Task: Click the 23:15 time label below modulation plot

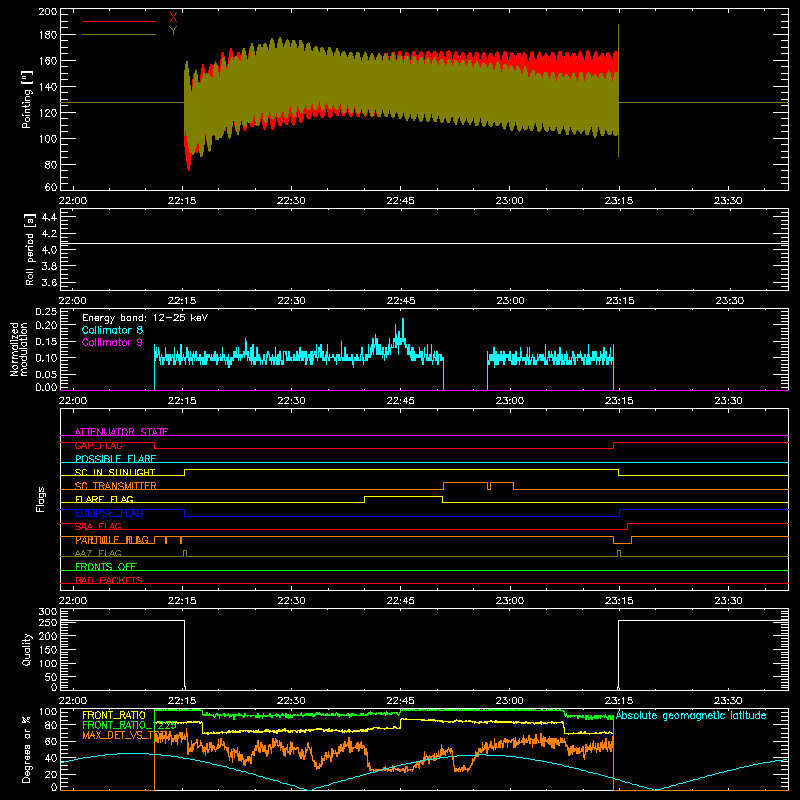Action: pos(619,401)
